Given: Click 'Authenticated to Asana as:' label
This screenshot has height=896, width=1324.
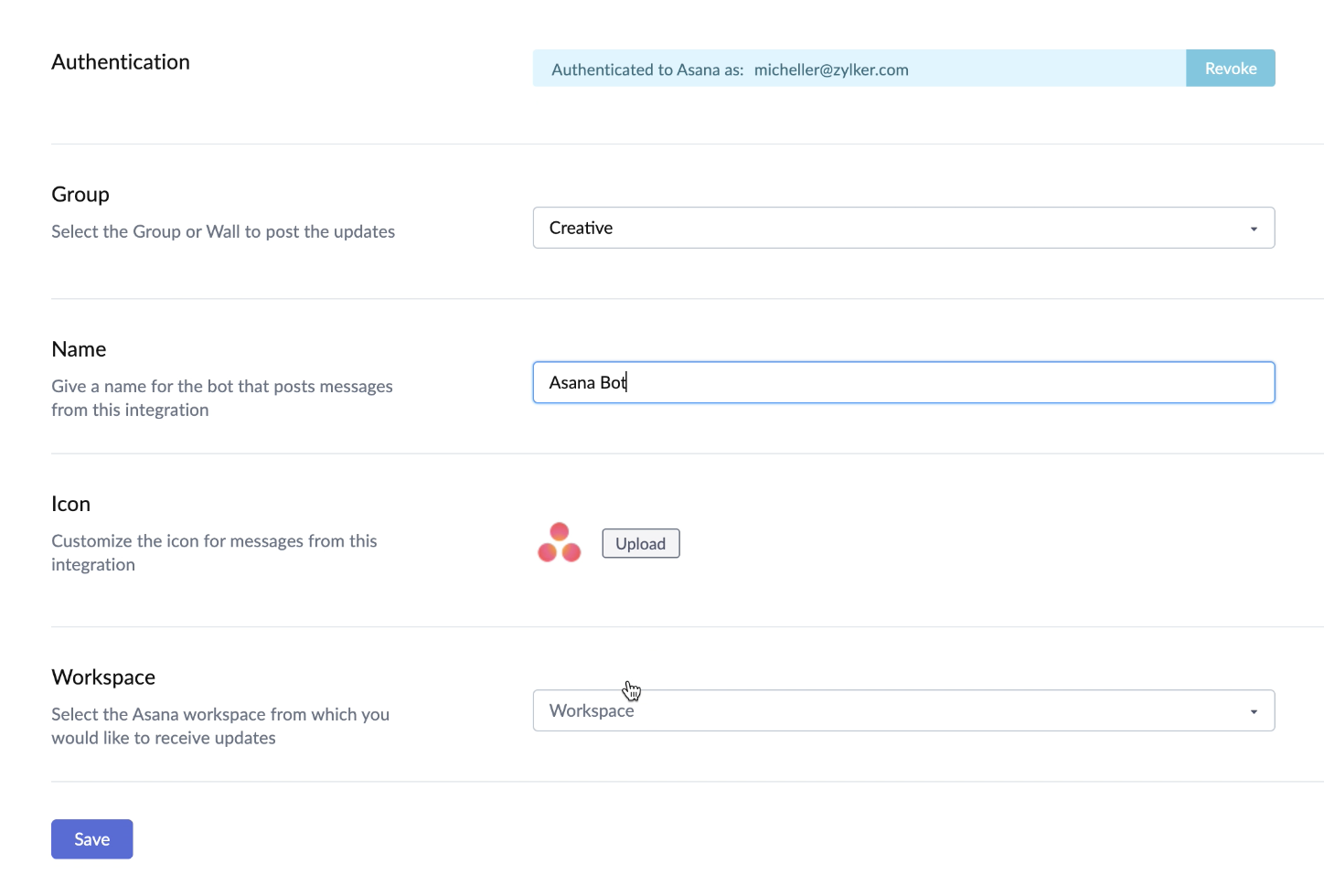Looking at the screenshot, I should pos(647,69).
